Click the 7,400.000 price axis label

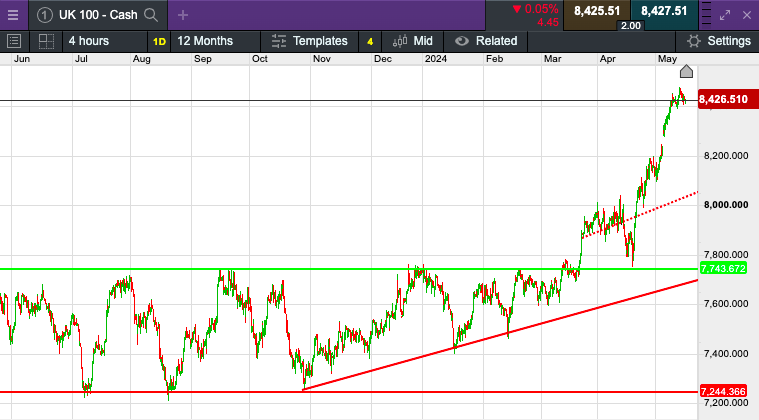[x=726, y=354]
